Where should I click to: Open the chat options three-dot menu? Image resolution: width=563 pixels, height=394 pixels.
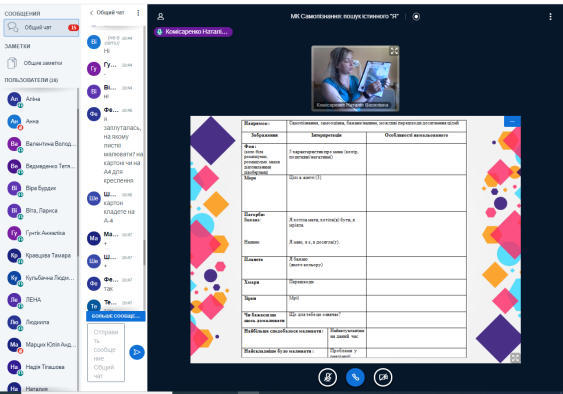[138, 13]
